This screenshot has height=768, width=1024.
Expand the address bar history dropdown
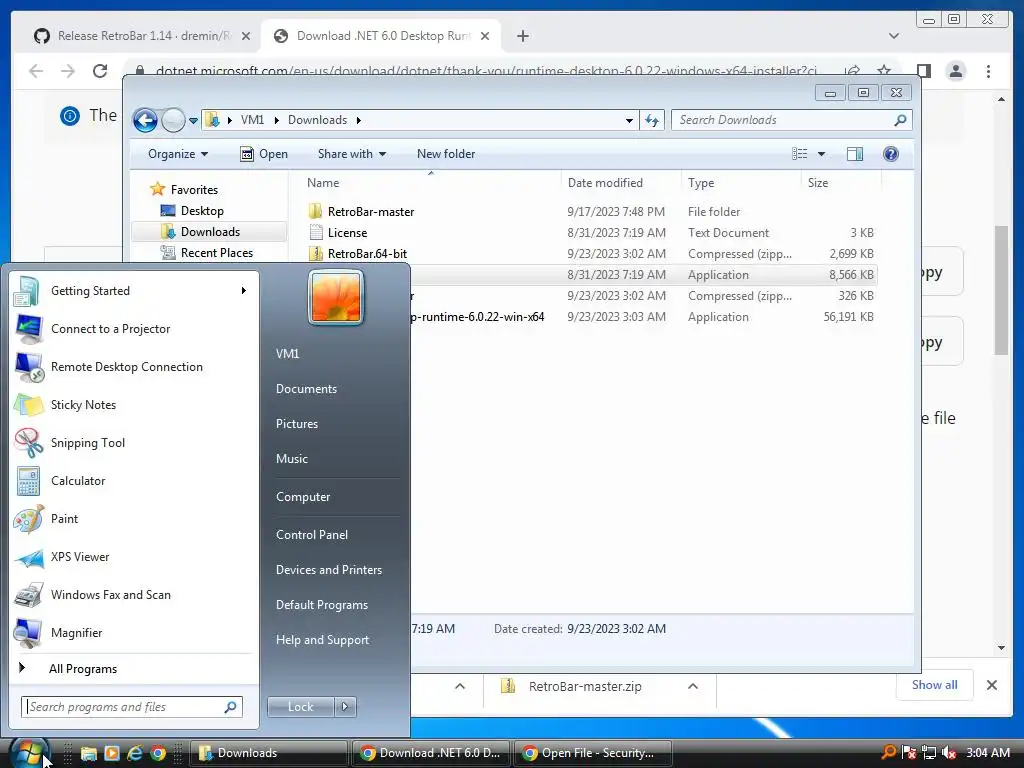[x=629, y=120]
